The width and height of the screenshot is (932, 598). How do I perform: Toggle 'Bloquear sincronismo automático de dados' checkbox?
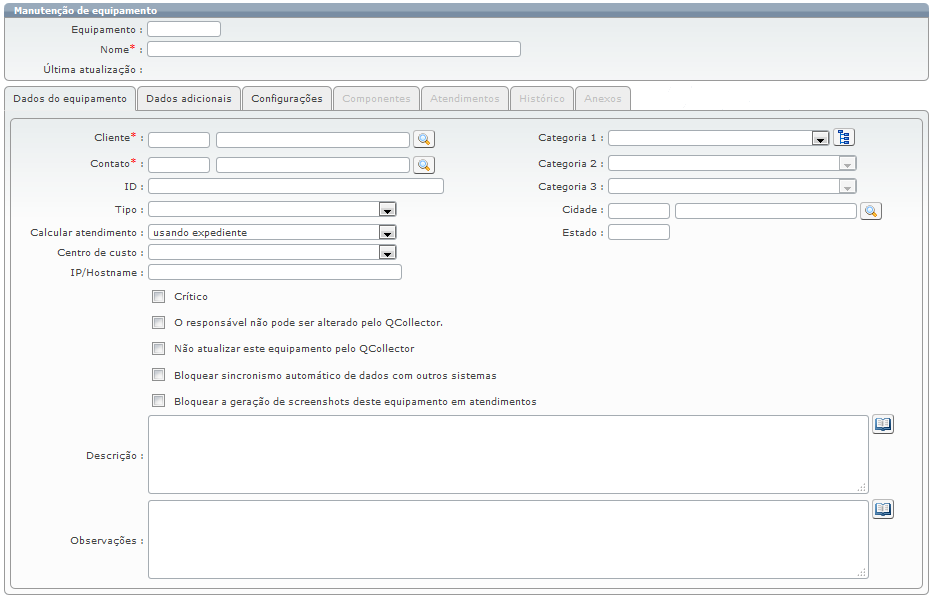click(158, 375)
